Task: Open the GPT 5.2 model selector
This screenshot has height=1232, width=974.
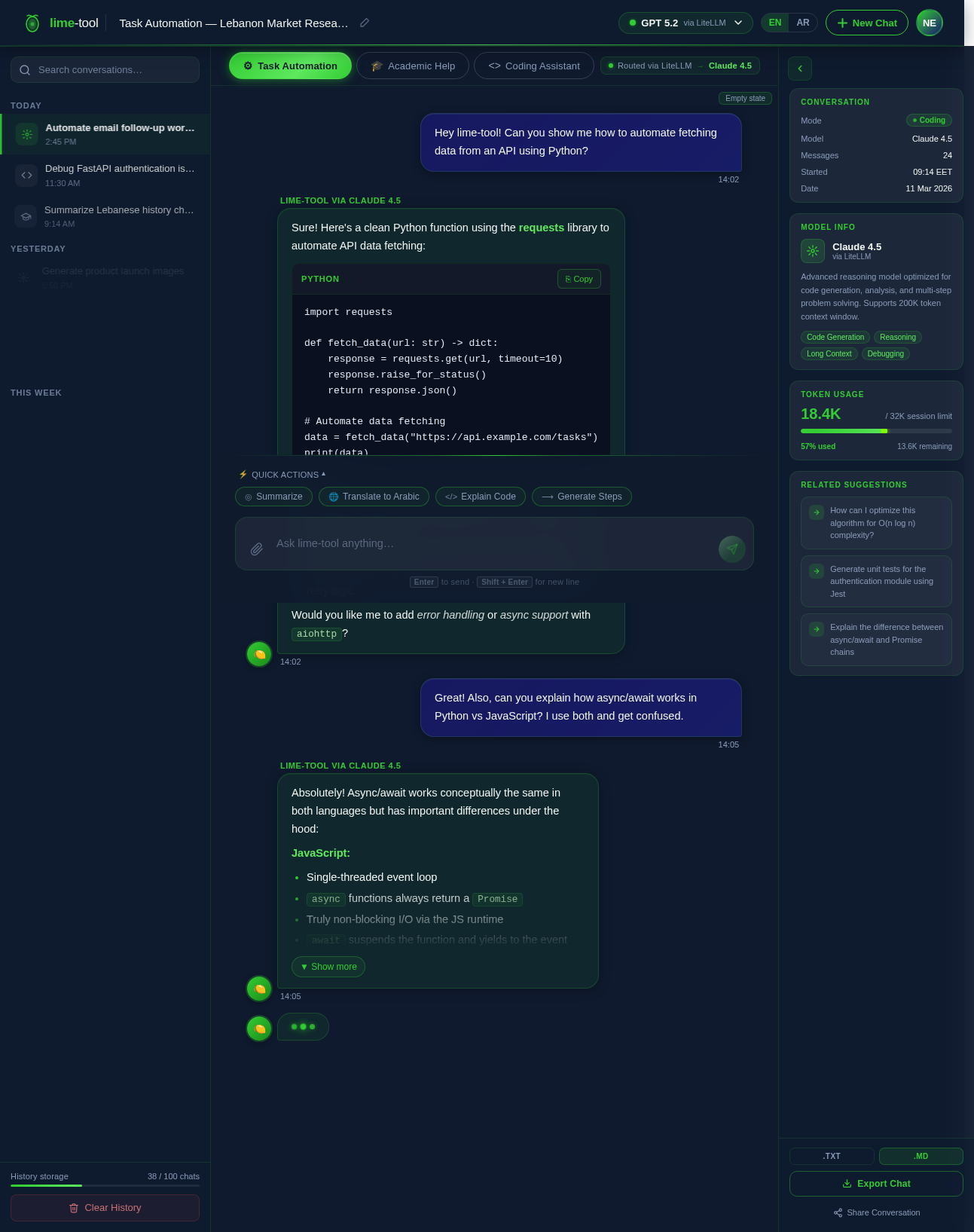Action: click(684, 23)
